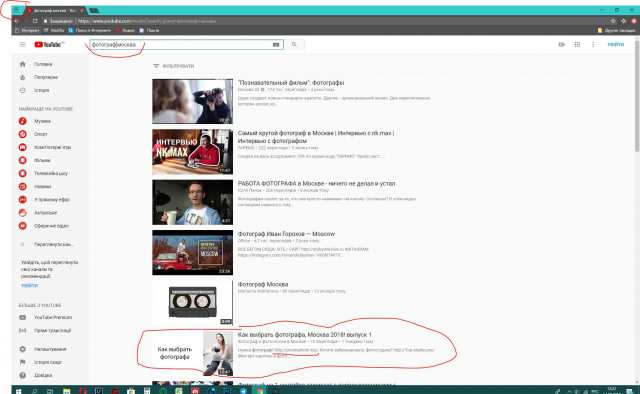Open the Яндекс bookmark

(125, 30)
